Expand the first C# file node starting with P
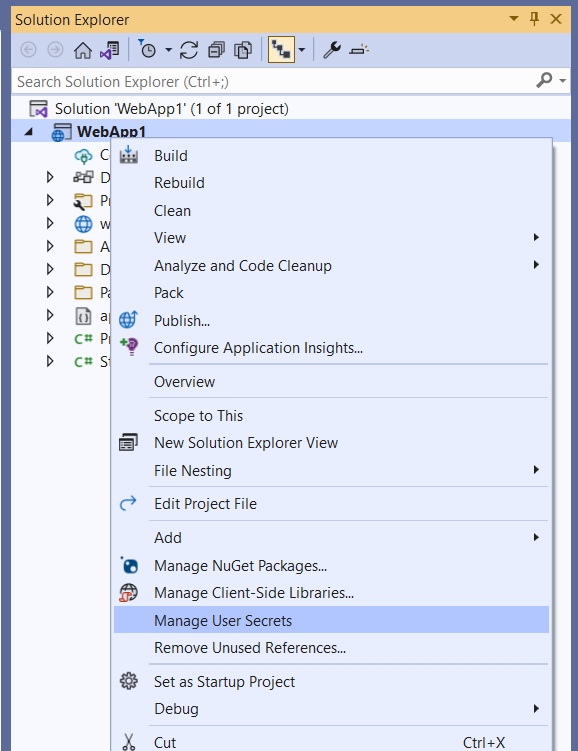 click(50, 338)
